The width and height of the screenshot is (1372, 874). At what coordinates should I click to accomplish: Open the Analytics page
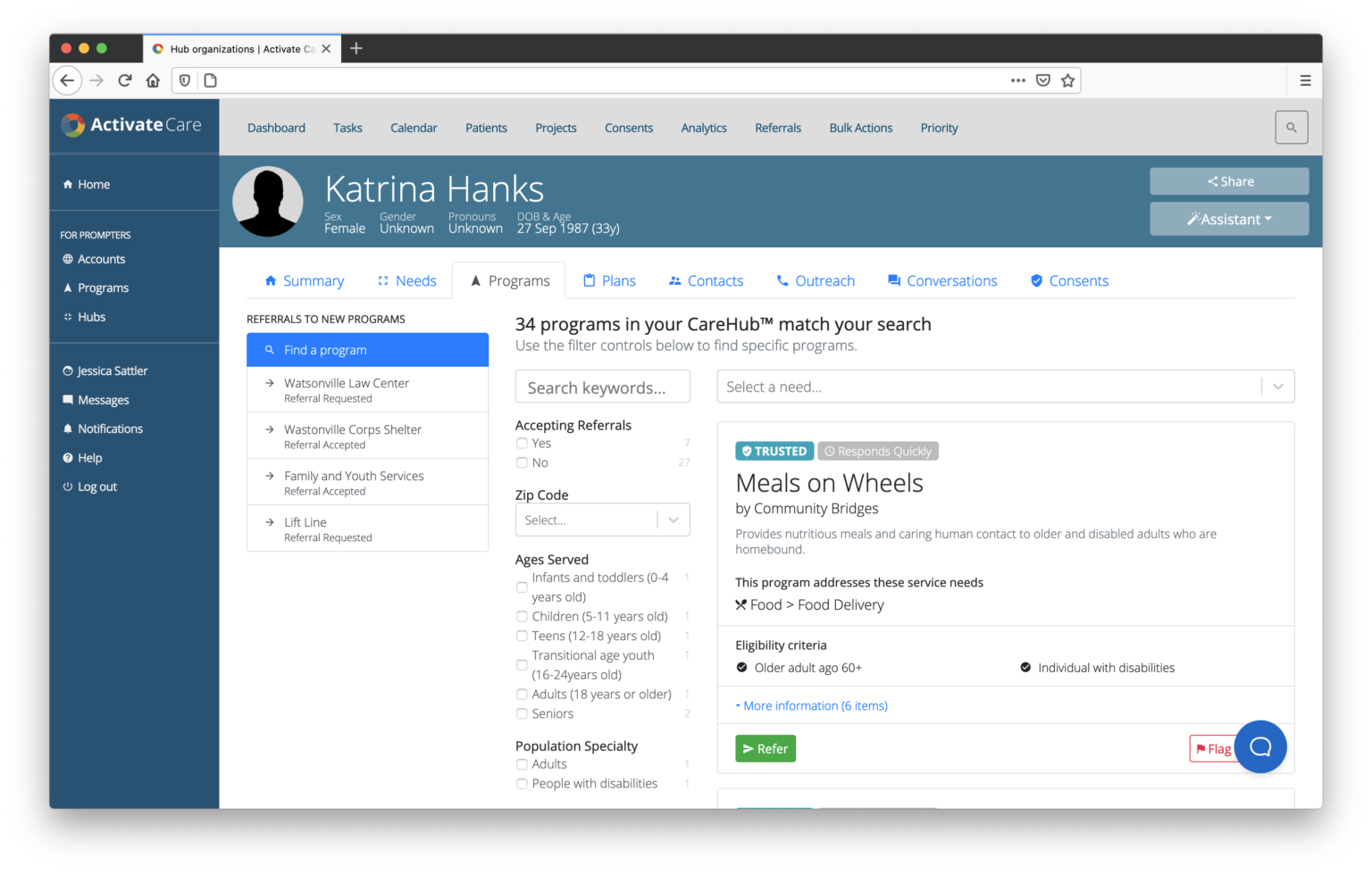(x=704, y=129)
